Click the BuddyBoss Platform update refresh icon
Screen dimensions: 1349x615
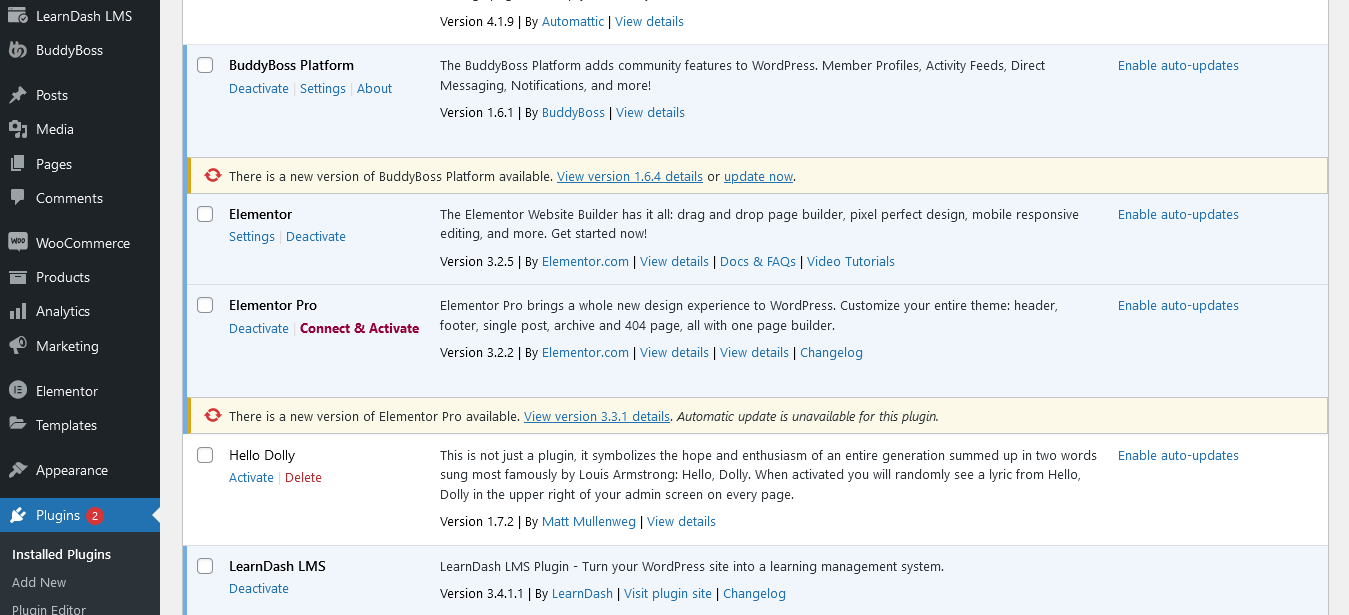click(x=212, y=176)
